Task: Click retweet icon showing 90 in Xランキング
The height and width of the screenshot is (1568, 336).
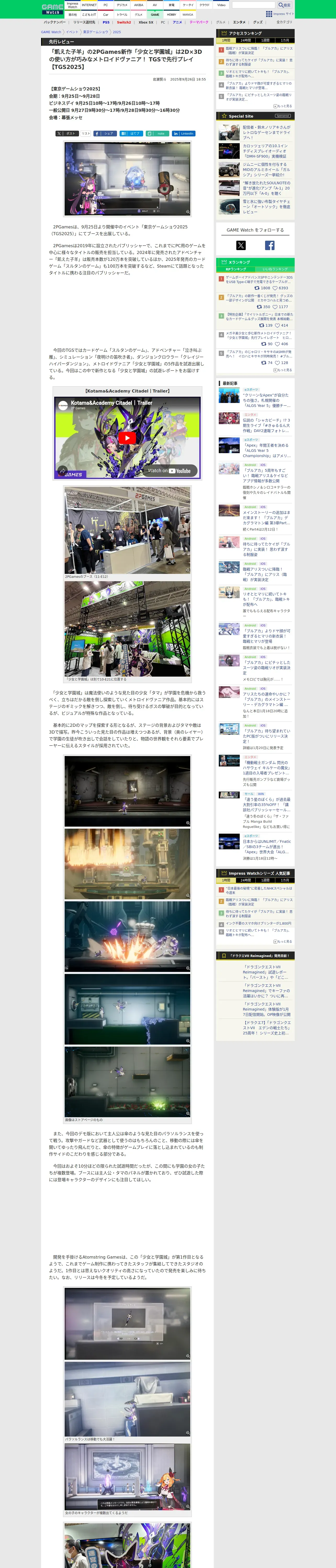Action: 264,344
